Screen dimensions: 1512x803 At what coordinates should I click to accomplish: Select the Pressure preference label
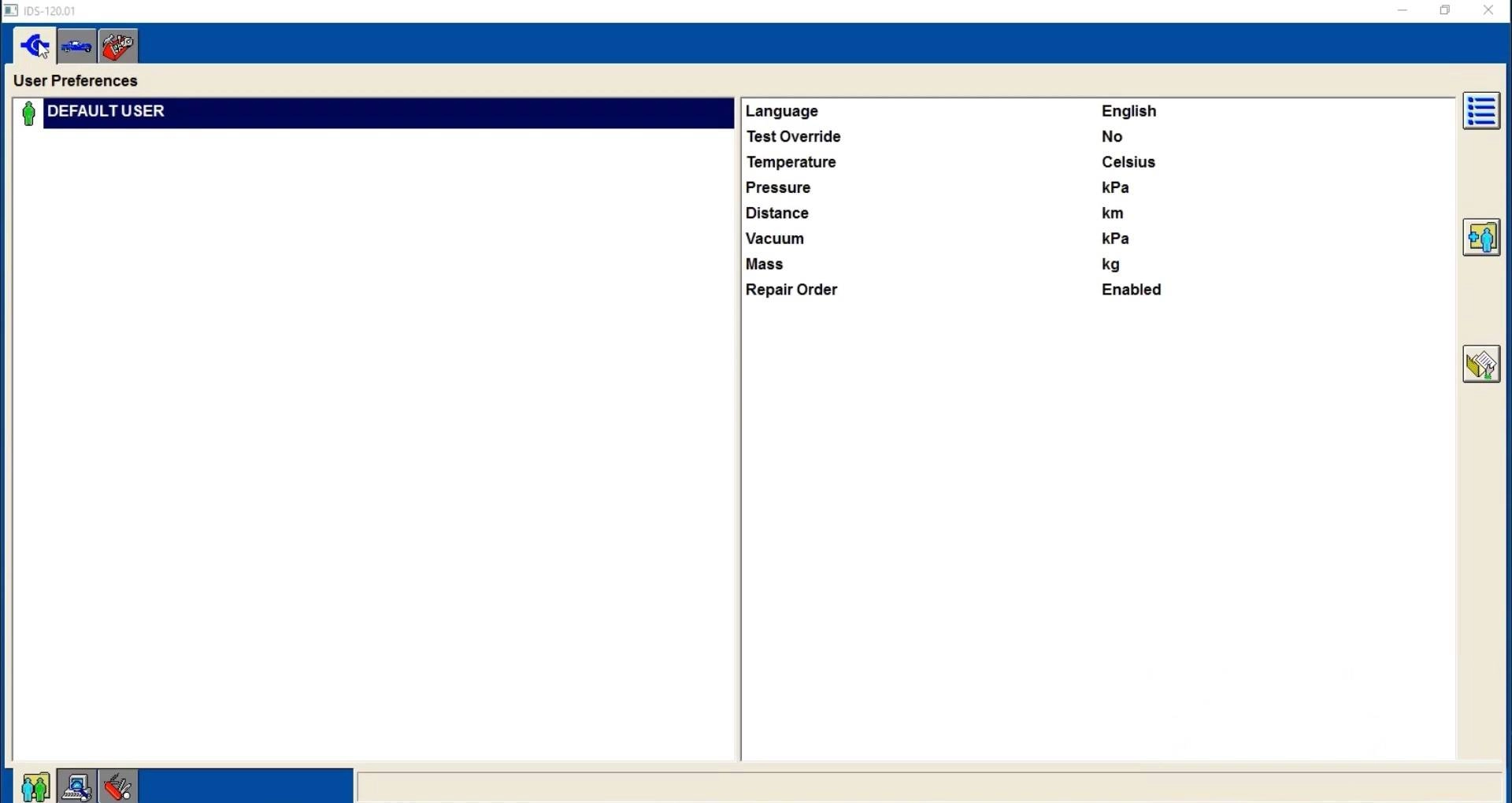point(778,187)
